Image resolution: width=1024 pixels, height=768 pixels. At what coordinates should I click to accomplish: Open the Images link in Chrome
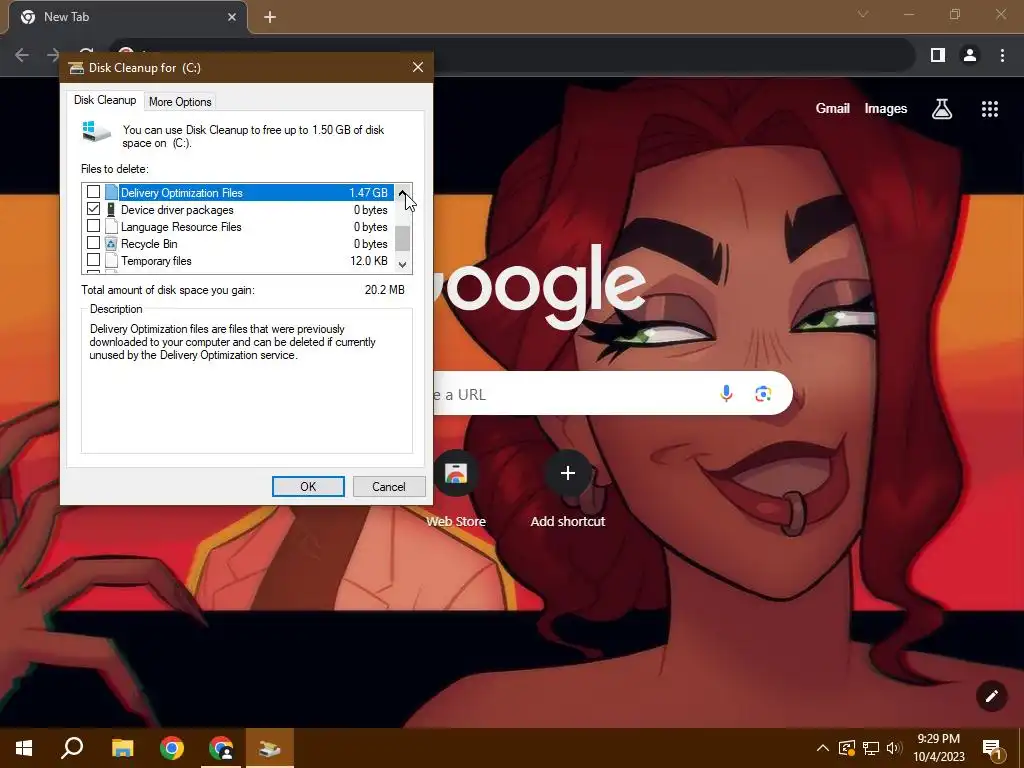click(x=886, y=108)
